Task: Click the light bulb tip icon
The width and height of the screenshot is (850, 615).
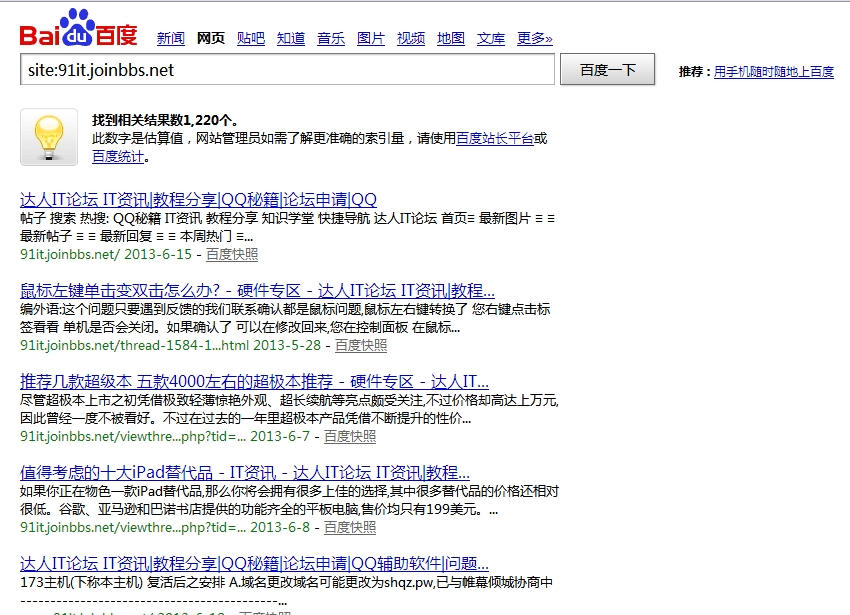Action: [x=49, y=137]
